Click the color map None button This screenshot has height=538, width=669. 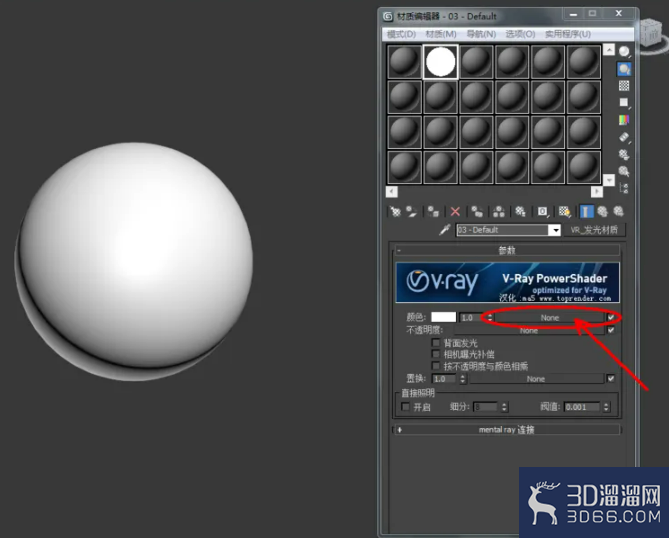[550, 318]
